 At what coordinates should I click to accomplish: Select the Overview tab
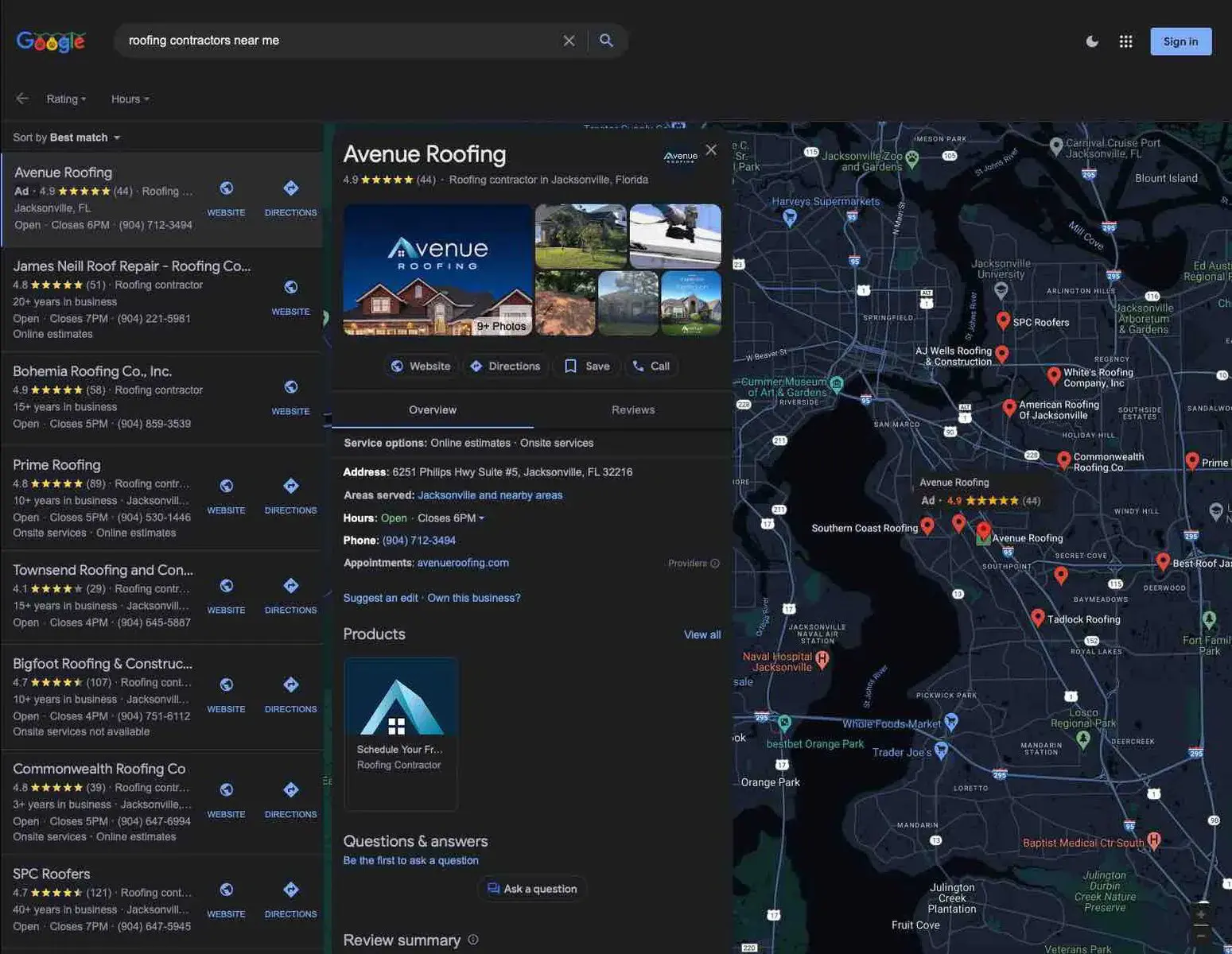tap(432, 409)
